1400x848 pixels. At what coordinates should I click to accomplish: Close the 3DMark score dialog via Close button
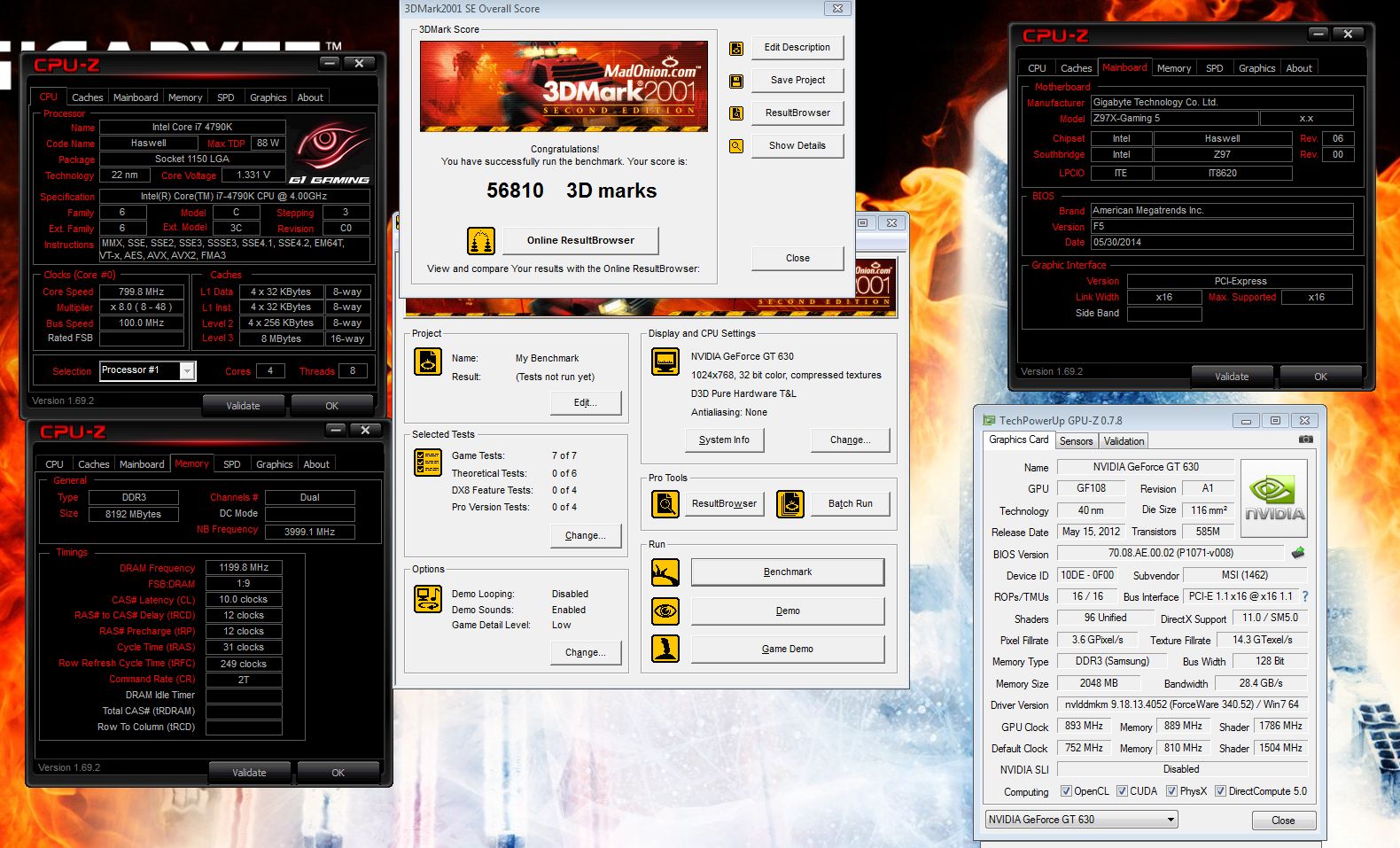tap(797, 258)
